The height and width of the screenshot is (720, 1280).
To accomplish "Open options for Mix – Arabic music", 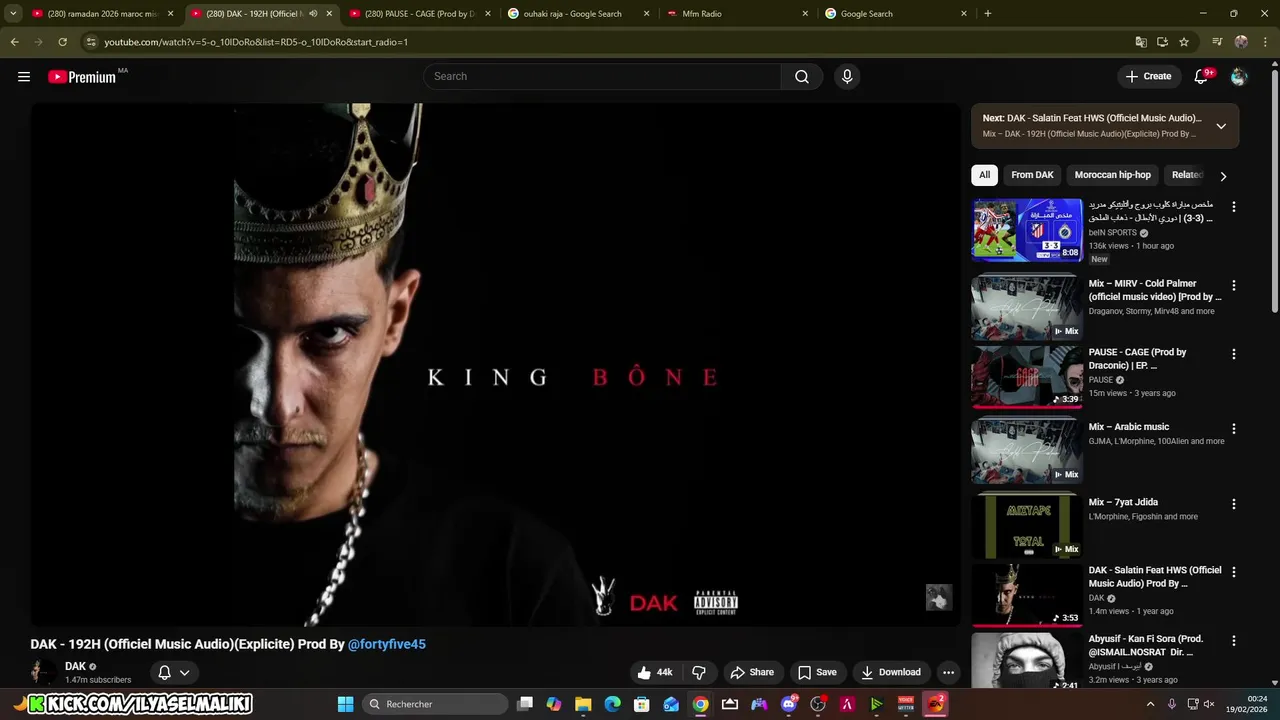I will (1233, 429).
